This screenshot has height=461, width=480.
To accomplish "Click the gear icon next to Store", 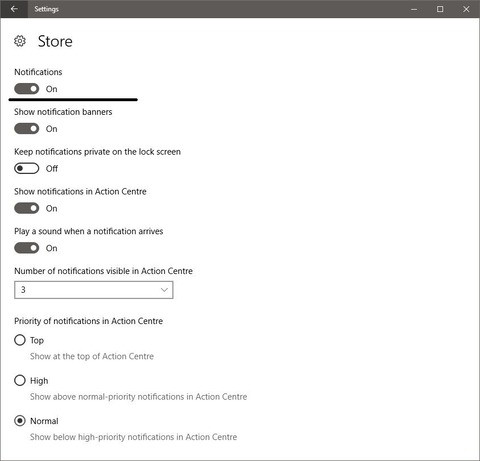I will click(20, 41).
